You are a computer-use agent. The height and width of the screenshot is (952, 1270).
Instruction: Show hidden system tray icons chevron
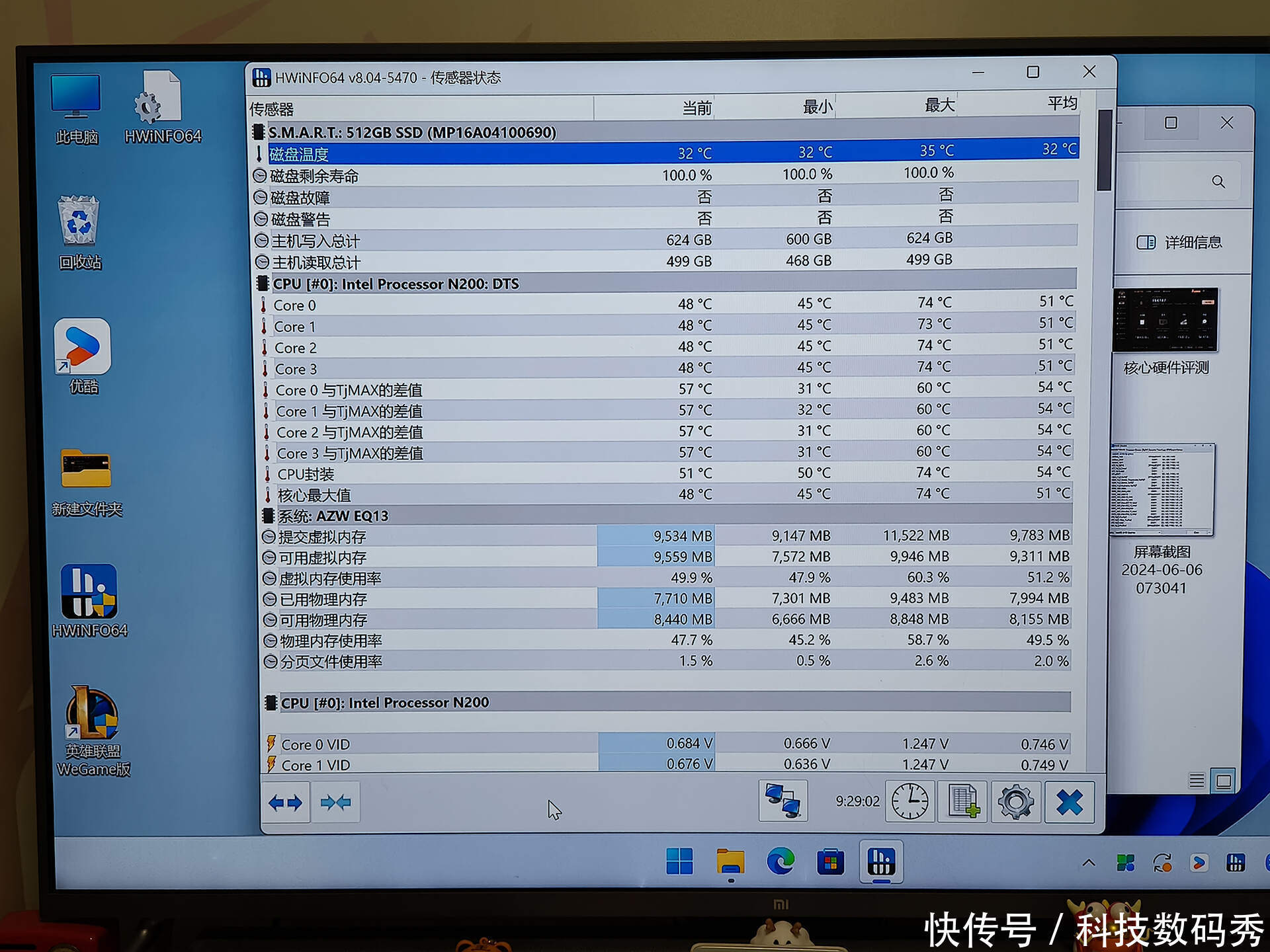[x=1088, y=863]
